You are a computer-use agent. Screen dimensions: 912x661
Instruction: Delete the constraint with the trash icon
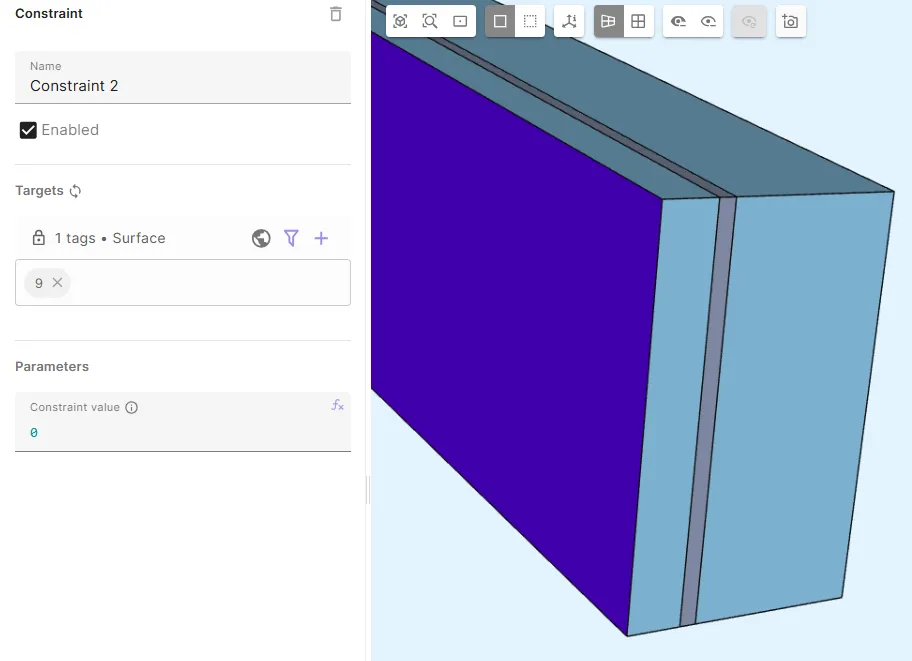[x=336, y=14]
